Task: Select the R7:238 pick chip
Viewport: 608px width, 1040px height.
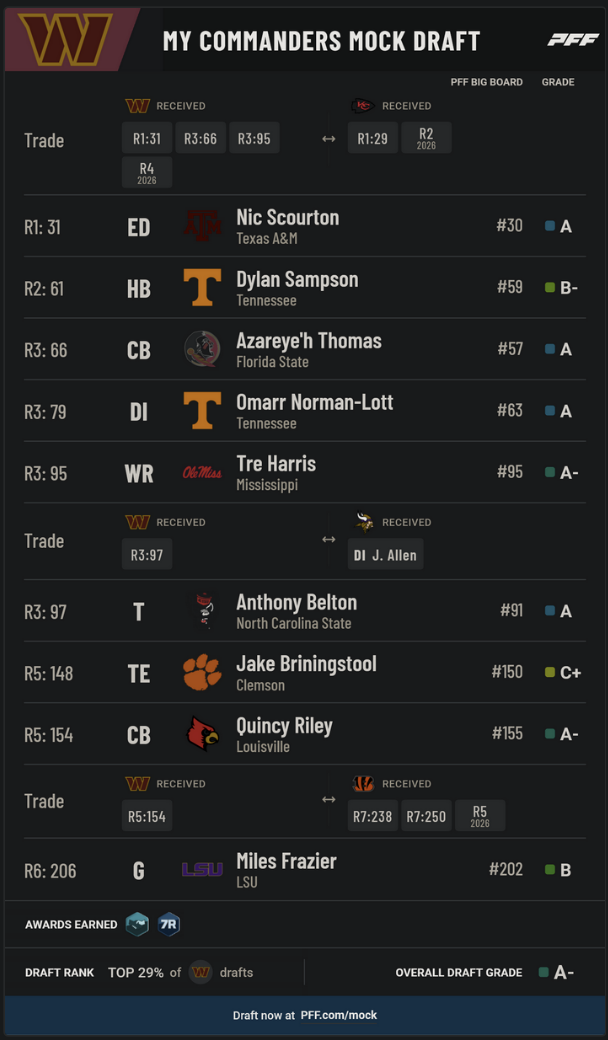Action: click(x=373, y=816)
